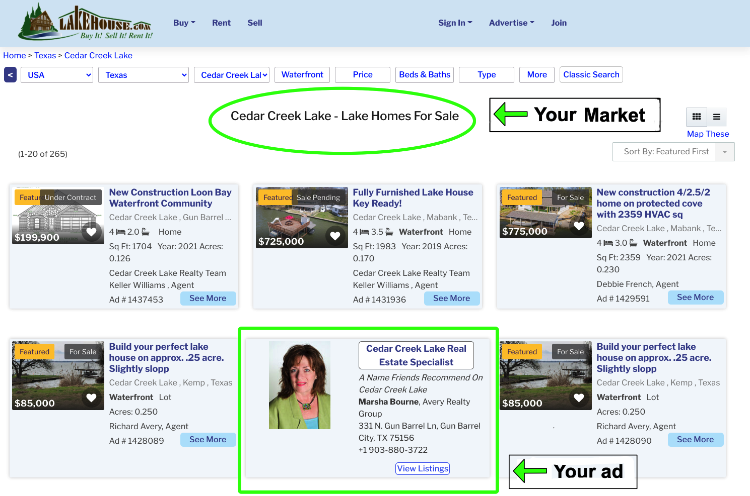Screen dimensions: 750x496
Task: Open the Sell page
Action: pos(255,22)
